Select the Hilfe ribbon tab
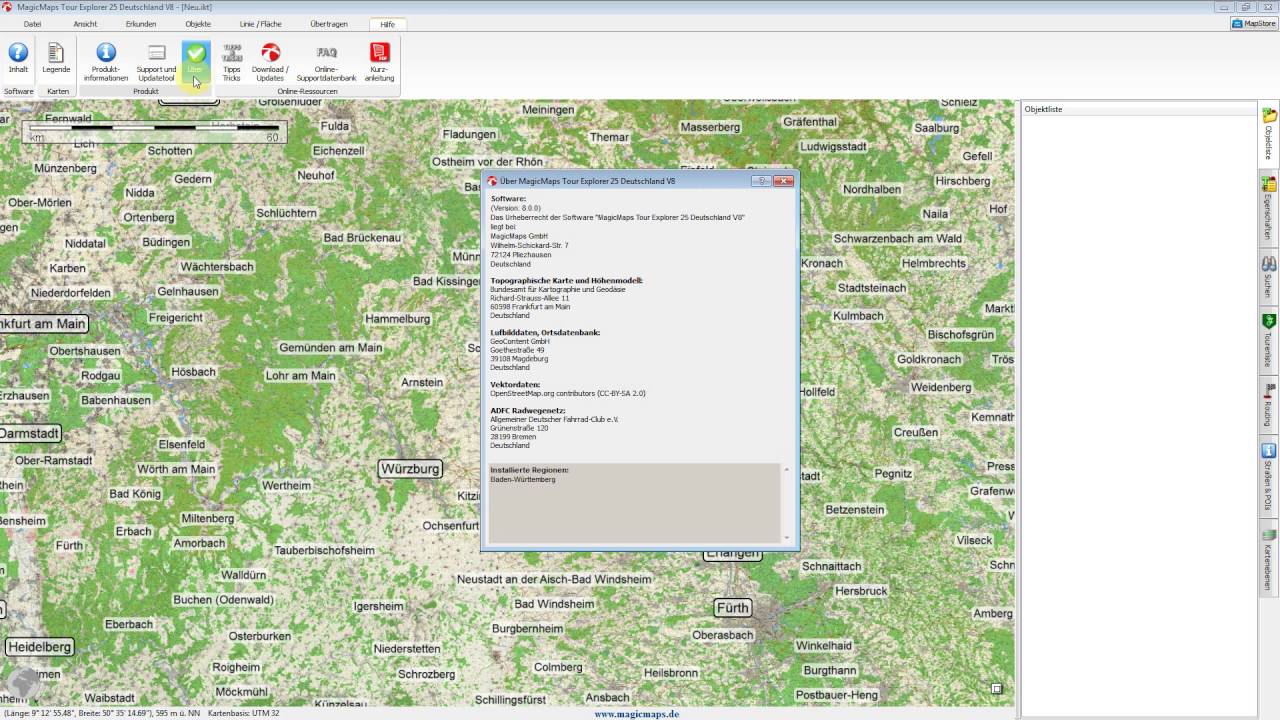 (388, 23)
